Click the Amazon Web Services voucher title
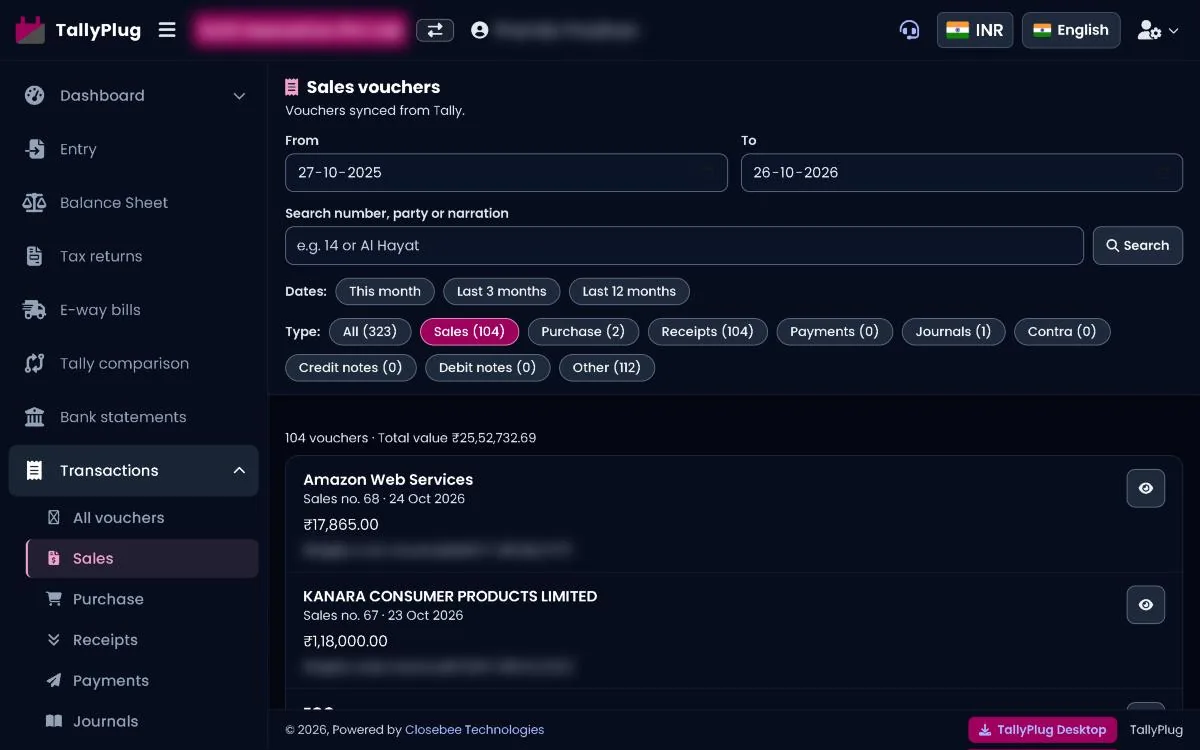The height and width of the screenshot is (750, 1200). coord(388,480)
